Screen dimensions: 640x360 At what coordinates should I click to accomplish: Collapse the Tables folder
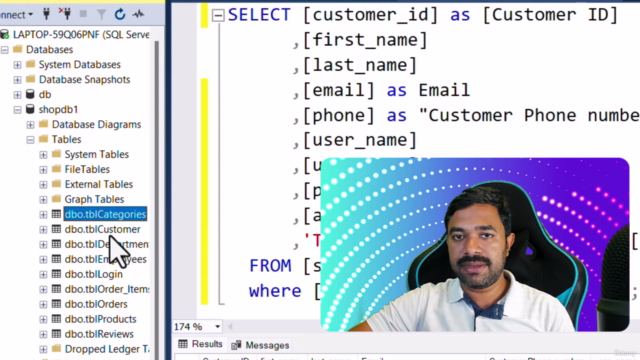coord(31,140)
